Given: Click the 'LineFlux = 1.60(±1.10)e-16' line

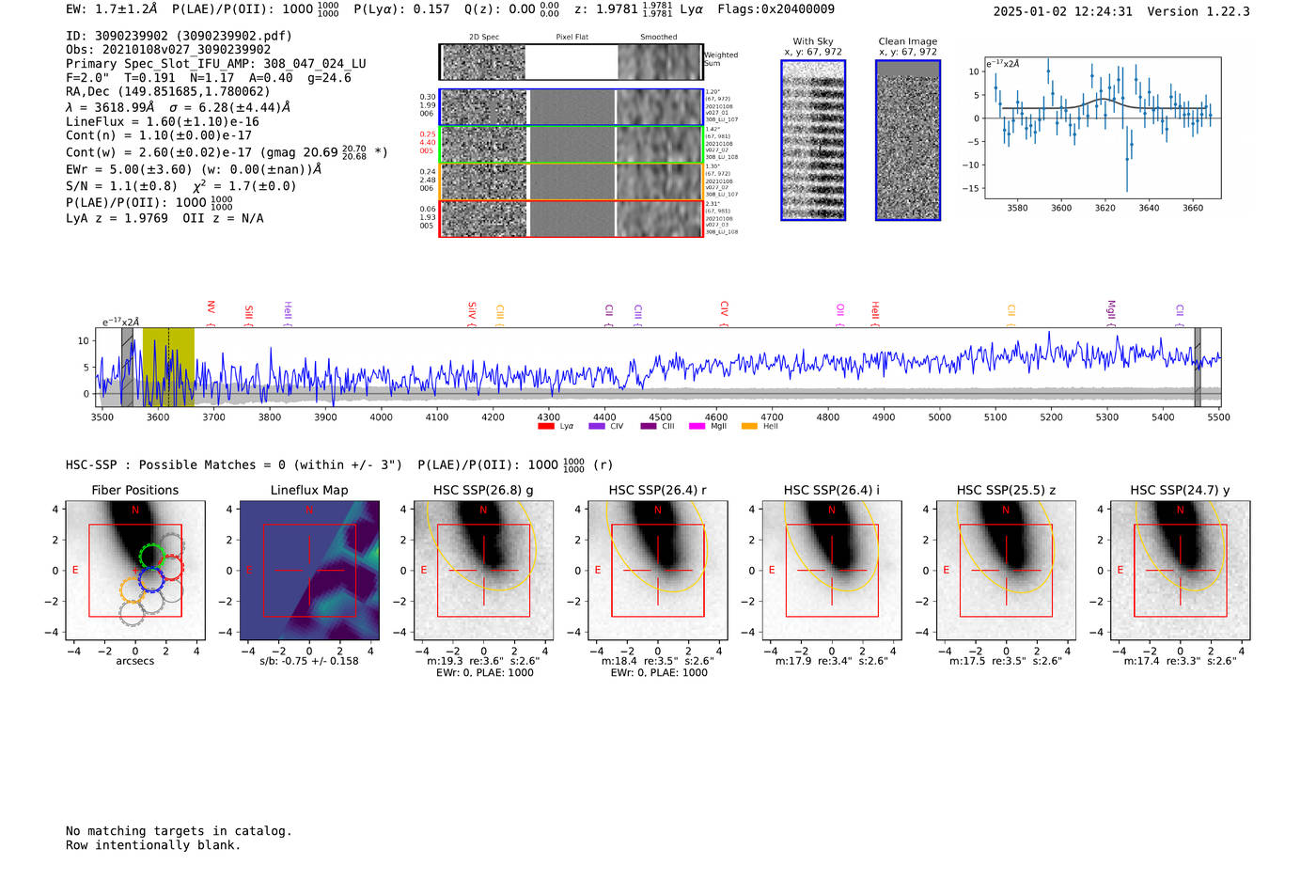Looking at the screenshot, I should (x=163, y=121).
